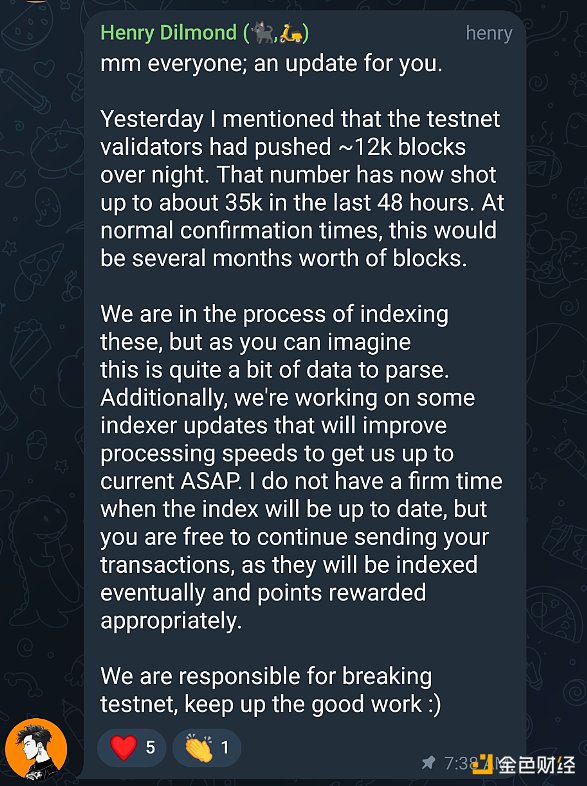587x786 pixels.
Task: Click the blank line above "We are responsible"
Action: click(301, 648)
